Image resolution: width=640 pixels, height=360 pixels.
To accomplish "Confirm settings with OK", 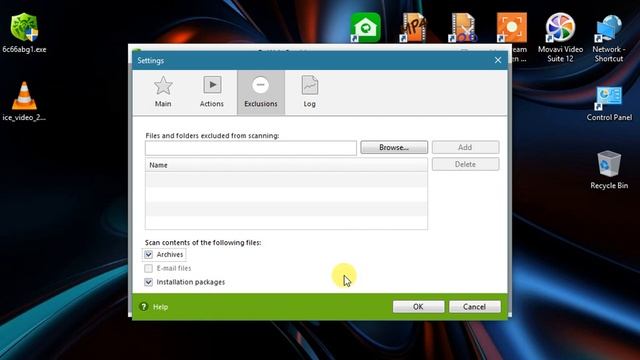I will coord(418,307).
